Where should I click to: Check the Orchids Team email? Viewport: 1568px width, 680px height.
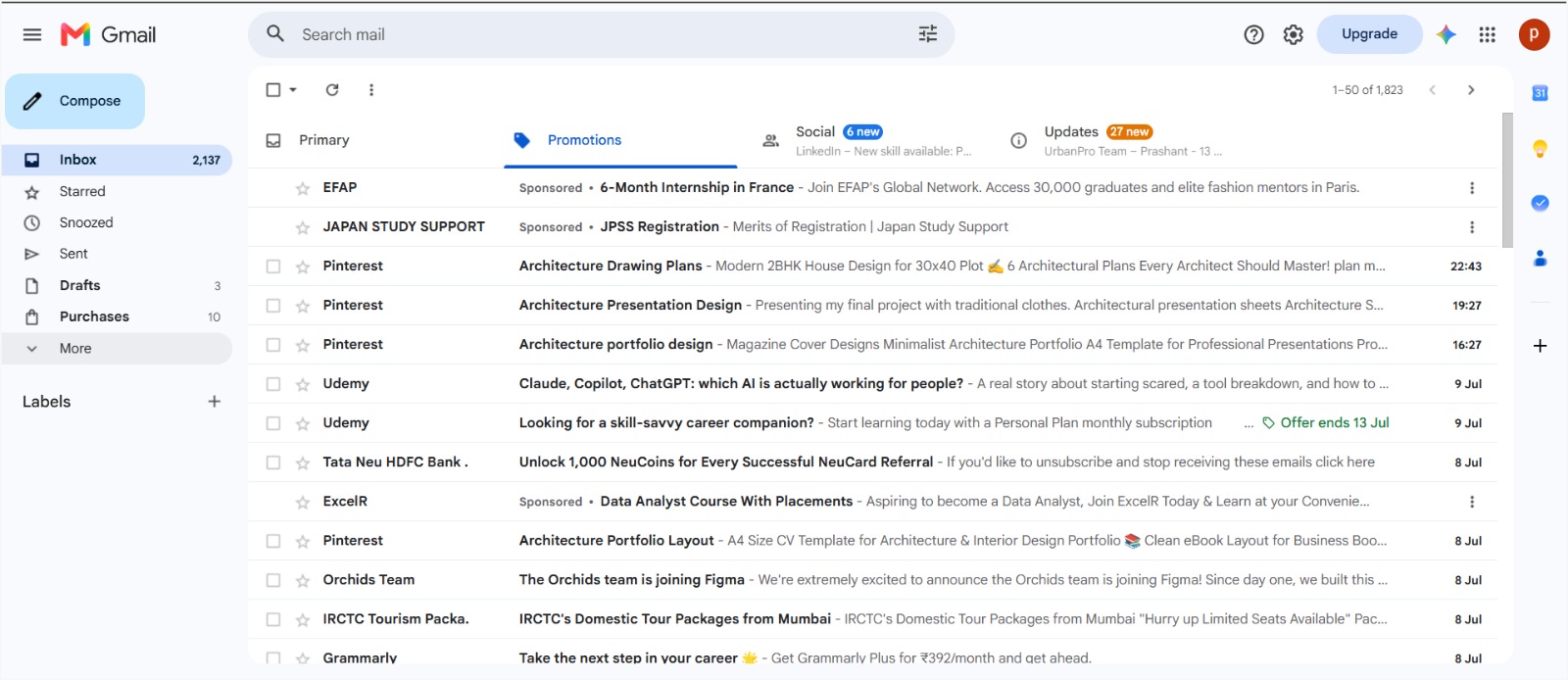[273, 580]
